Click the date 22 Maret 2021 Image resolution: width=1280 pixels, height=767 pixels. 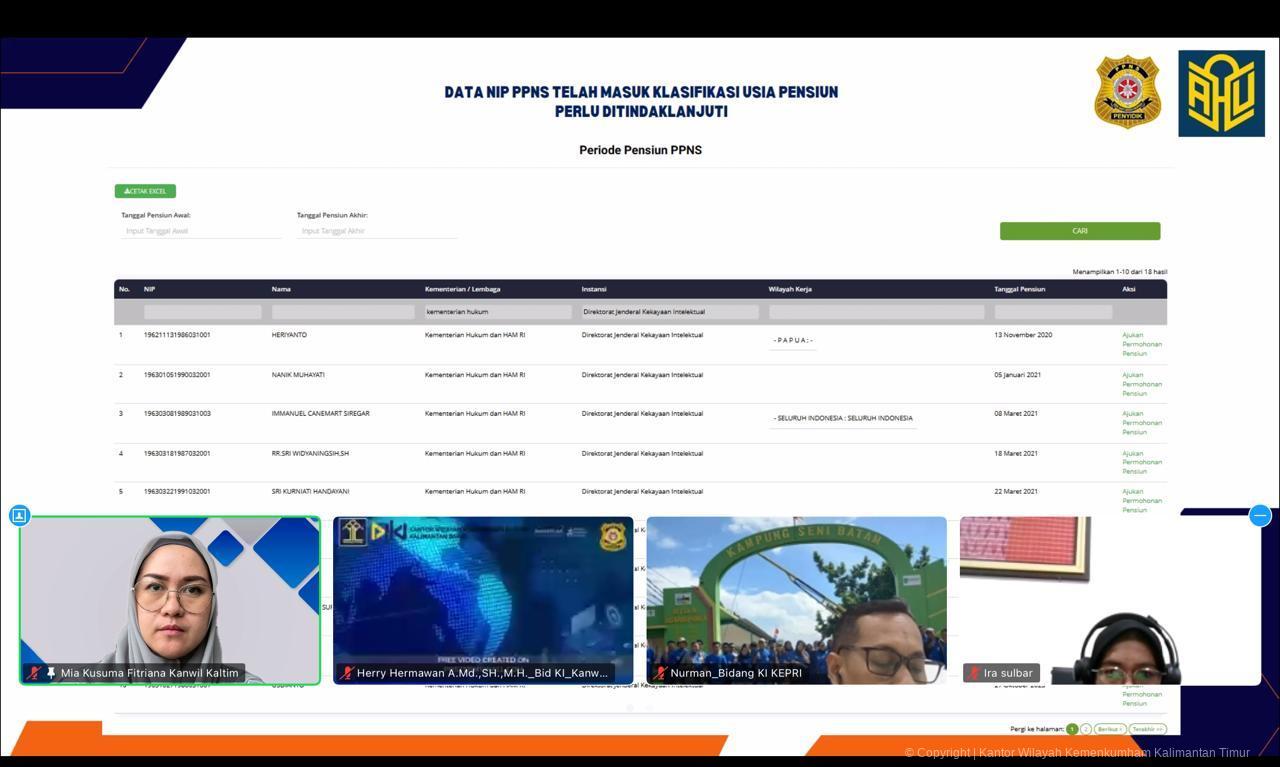click(1016, 491)
